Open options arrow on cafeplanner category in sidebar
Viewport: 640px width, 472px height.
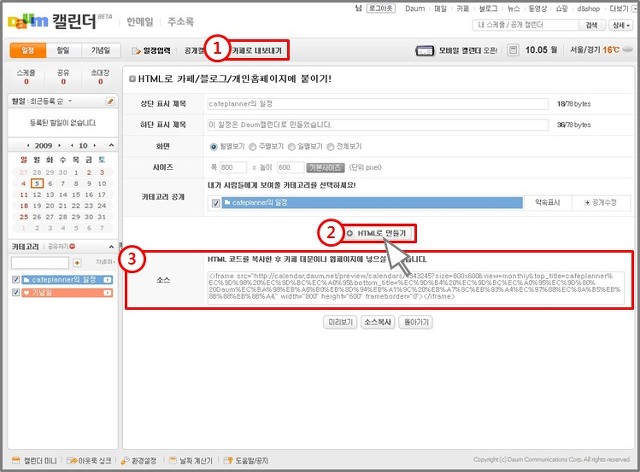click(x=107, y=280)
